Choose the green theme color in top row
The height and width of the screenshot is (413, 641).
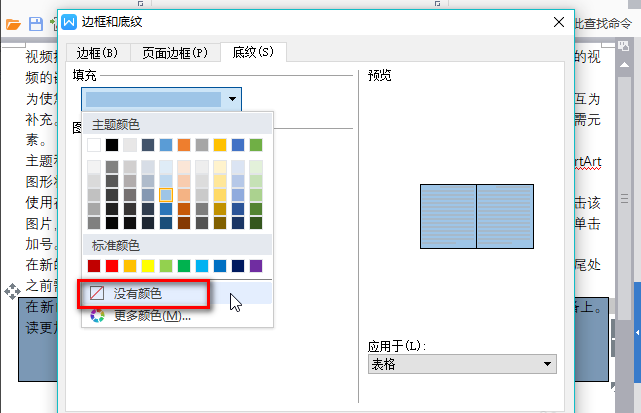click(x=255, y=145)
